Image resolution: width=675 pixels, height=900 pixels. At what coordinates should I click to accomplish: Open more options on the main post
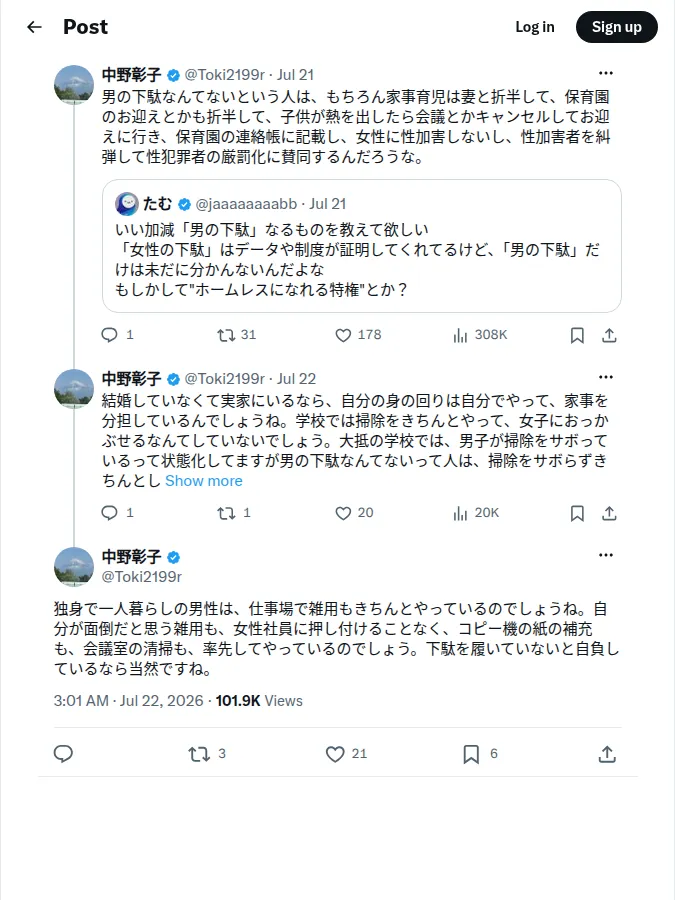[606, 555]
